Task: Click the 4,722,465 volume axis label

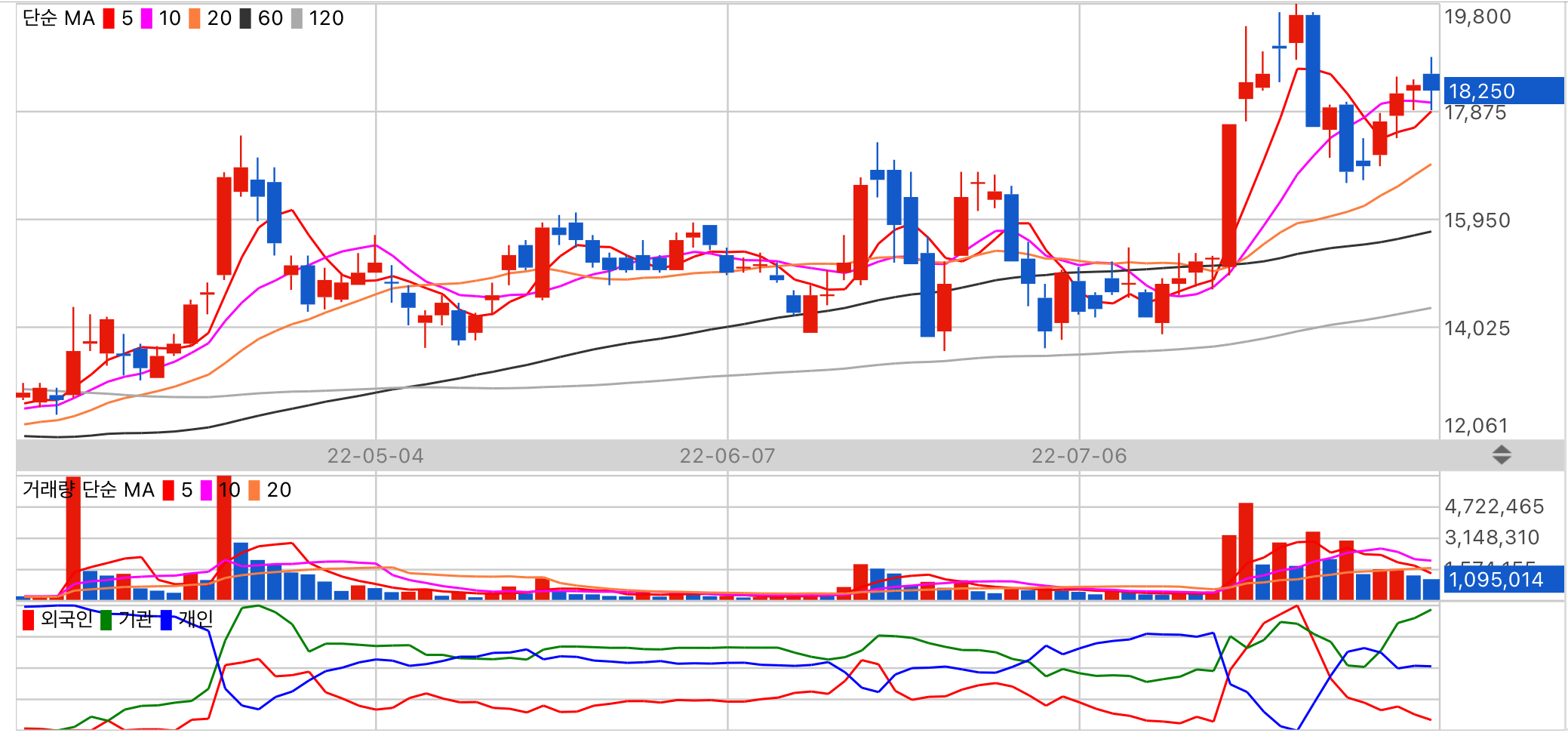Action: pyautogui.click(x=1494, y=507)
